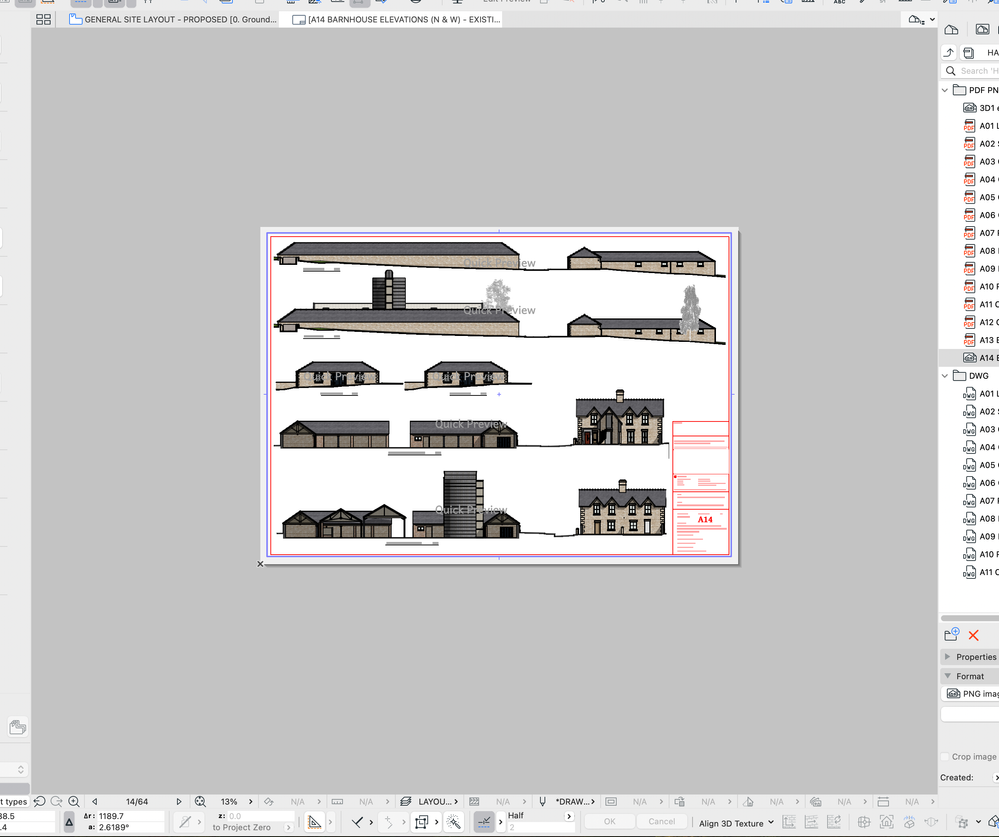Viewport: 999px width, 837px height.
Task: Click the Previous Zoom icon in status bar
Action: 40,801
